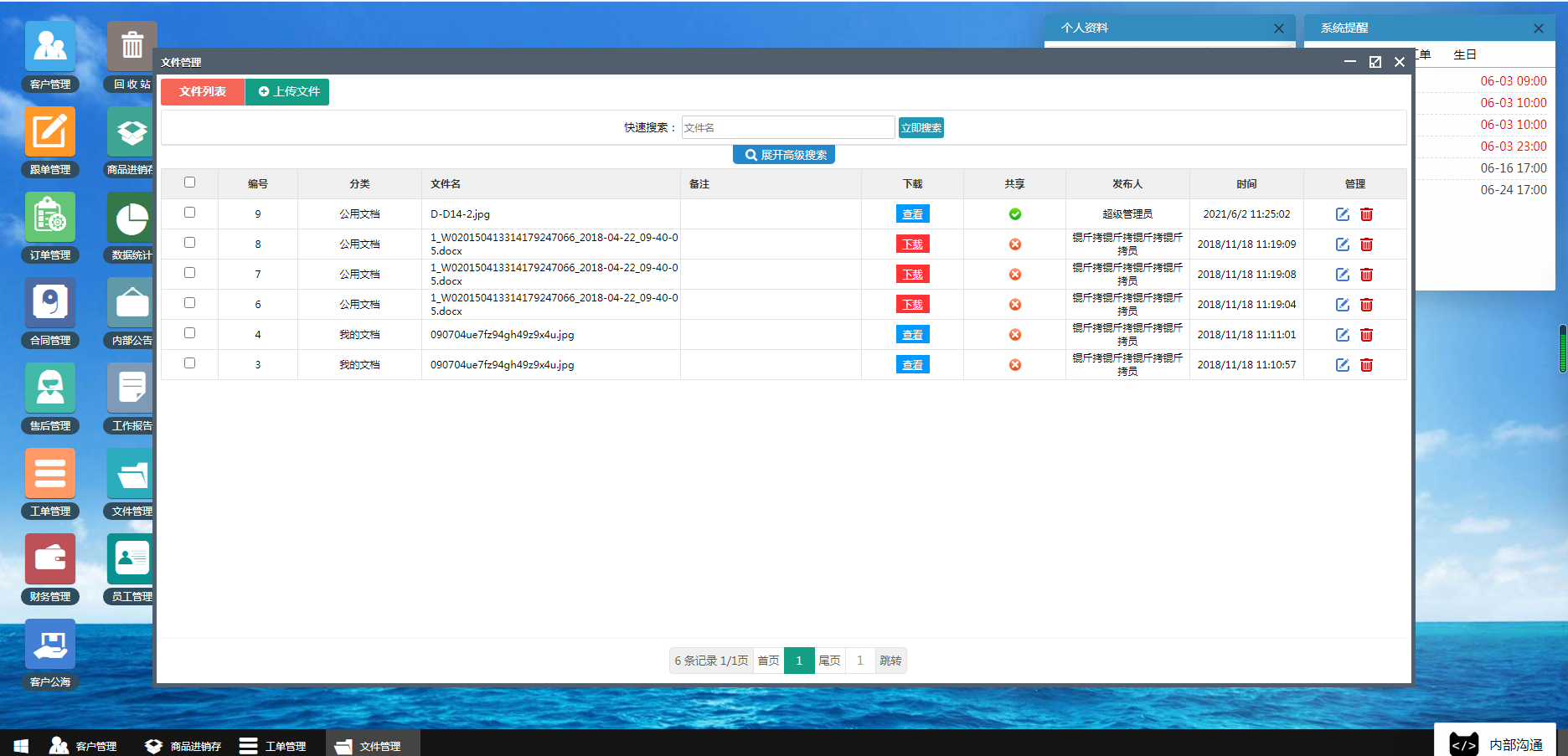The height and width of the screenshot is (756, 1568).
Task: Click edit icon for file D-D14-2.jpg
Action: click(1343, 214)
